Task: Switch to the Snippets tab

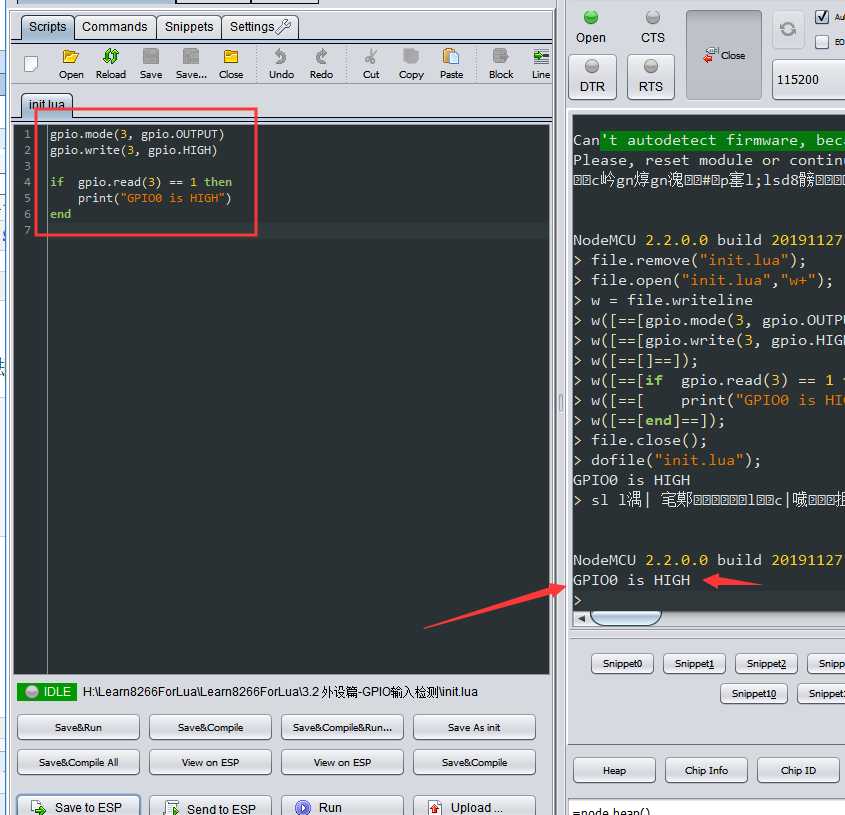Action: click(189, 26)
